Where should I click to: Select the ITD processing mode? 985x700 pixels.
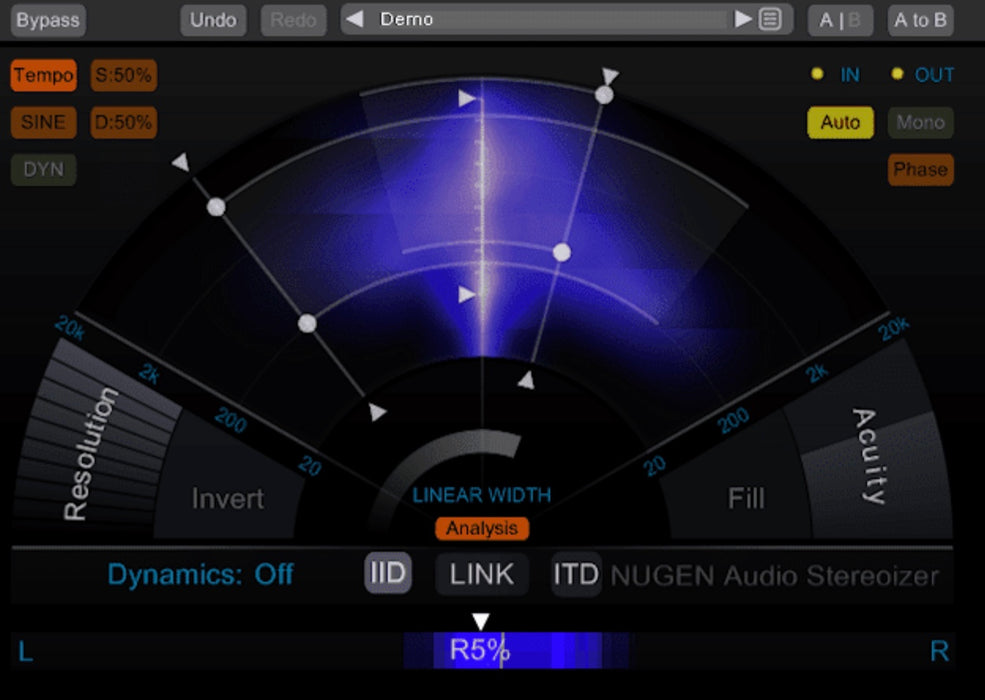coord(576,574)
